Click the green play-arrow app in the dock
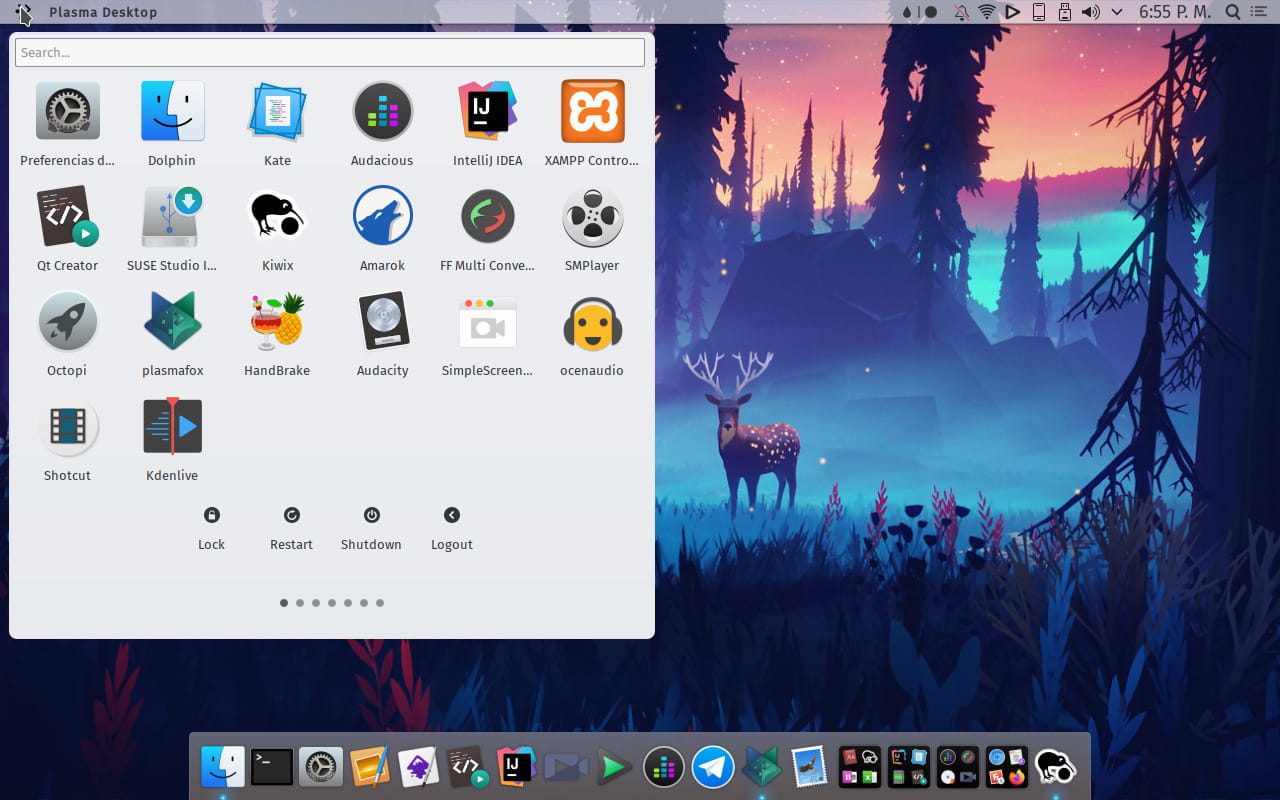Viewport: 1280px width, 800px height. click(615, 767)
